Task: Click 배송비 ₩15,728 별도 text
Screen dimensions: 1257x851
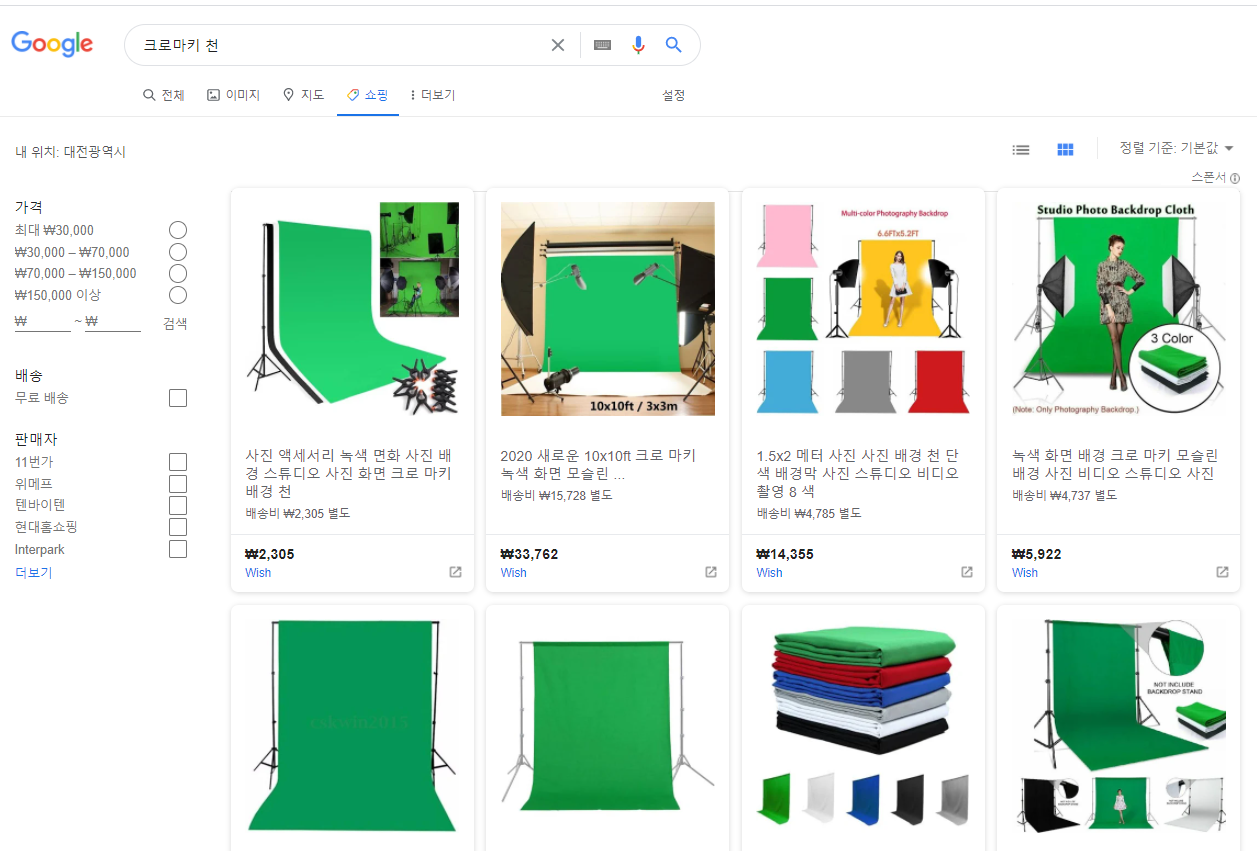Action: click(556, 495)
